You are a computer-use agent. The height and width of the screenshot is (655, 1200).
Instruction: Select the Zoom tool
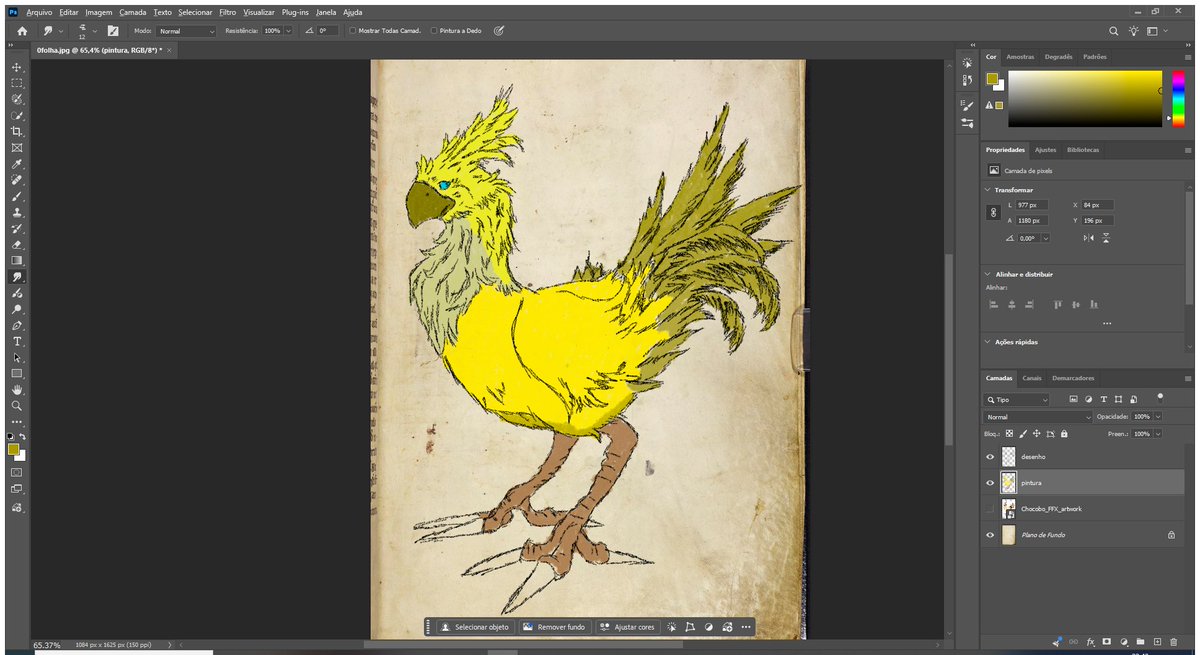(17, 406)
